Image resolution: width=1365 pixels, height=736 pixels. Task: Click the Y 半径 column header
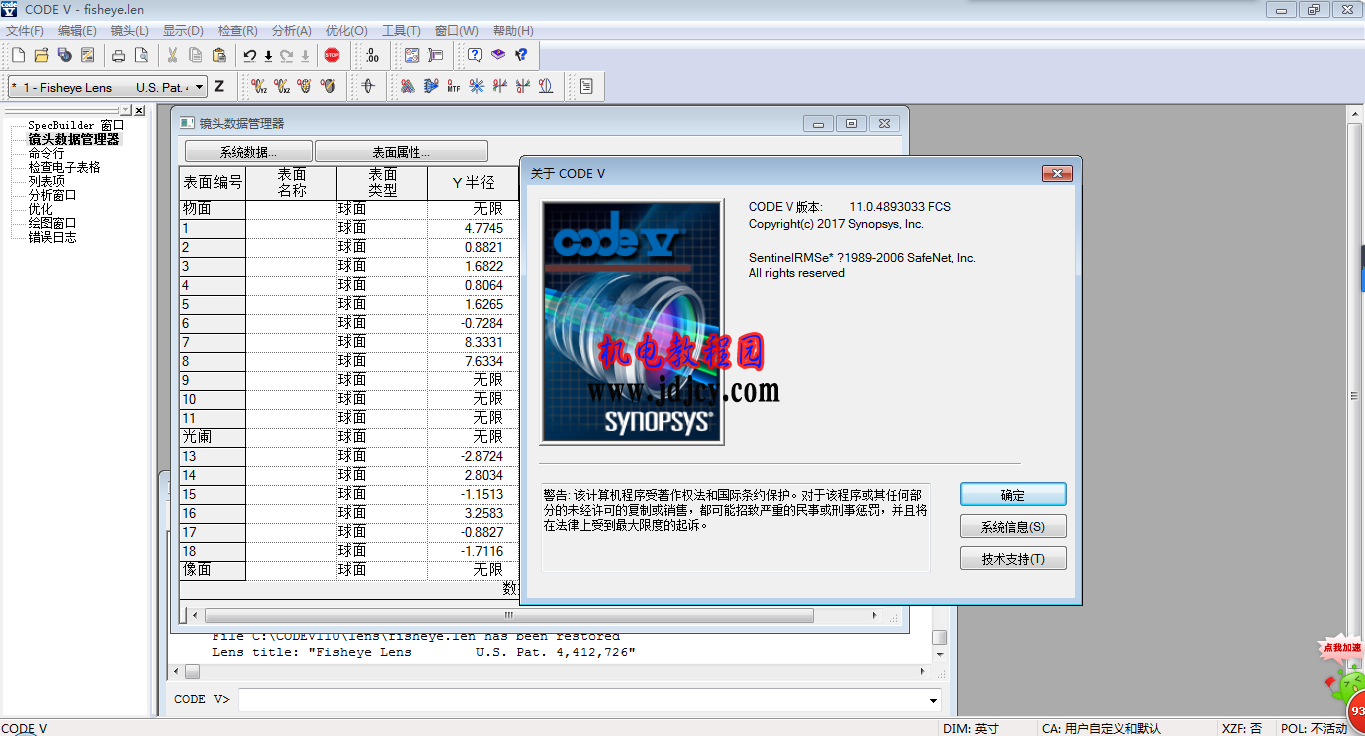point(473,183)
